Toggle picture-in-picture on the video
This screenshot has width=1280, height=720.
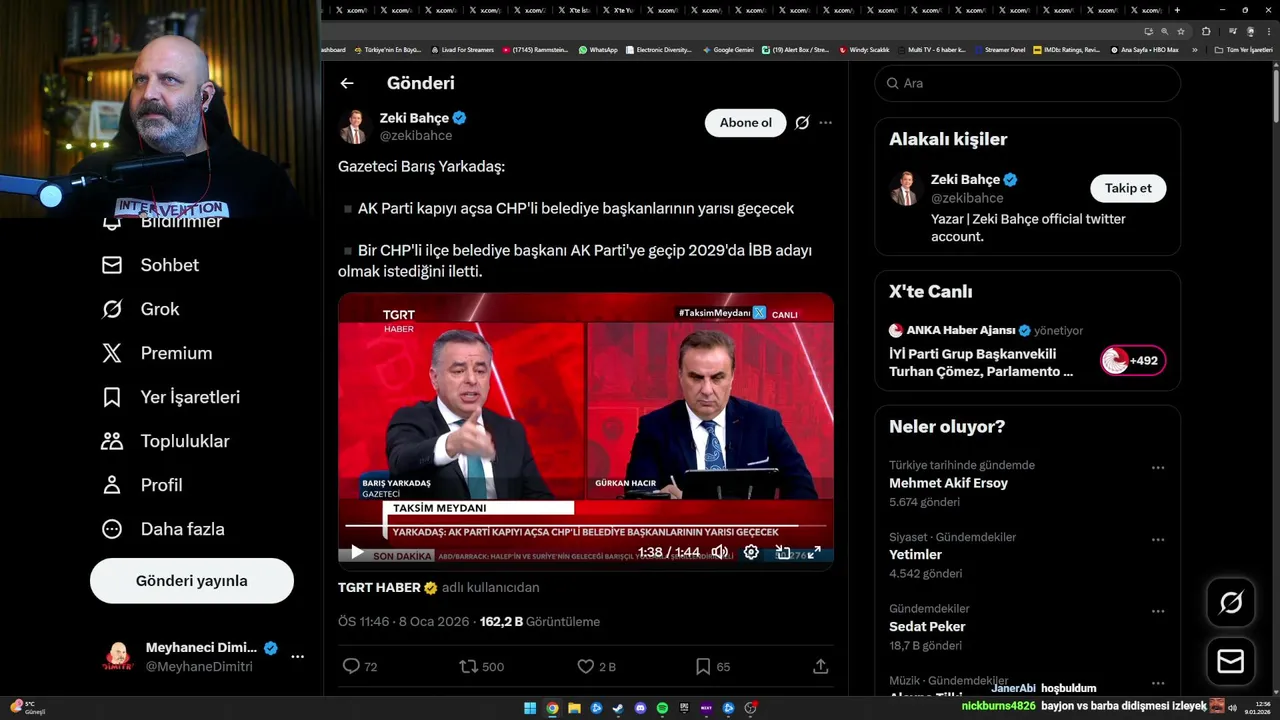(783, 552)
